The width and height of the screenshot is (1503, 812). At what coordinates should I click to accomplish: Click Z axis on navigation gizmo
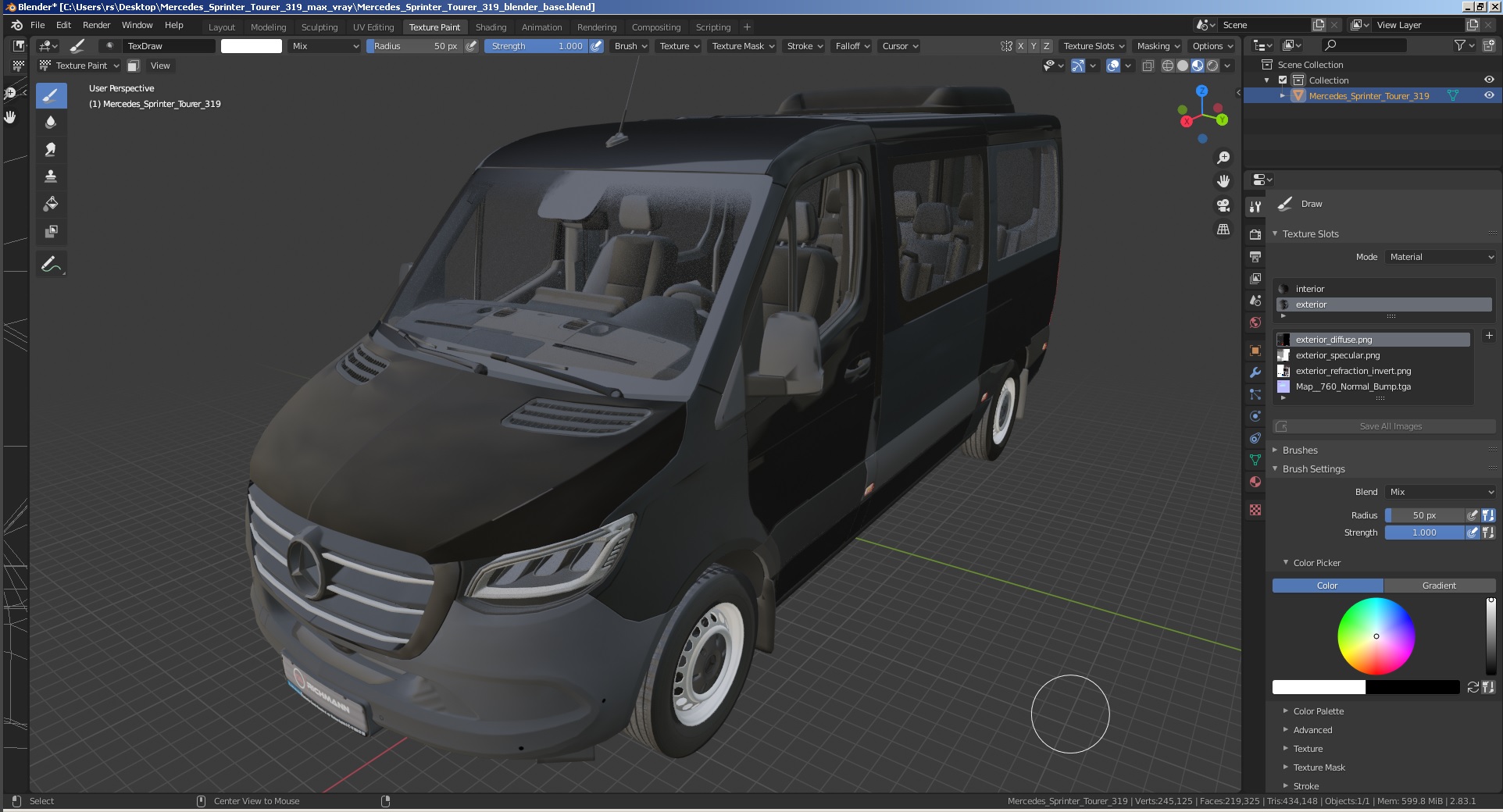pyautogui.click(x=1202, y=91)
